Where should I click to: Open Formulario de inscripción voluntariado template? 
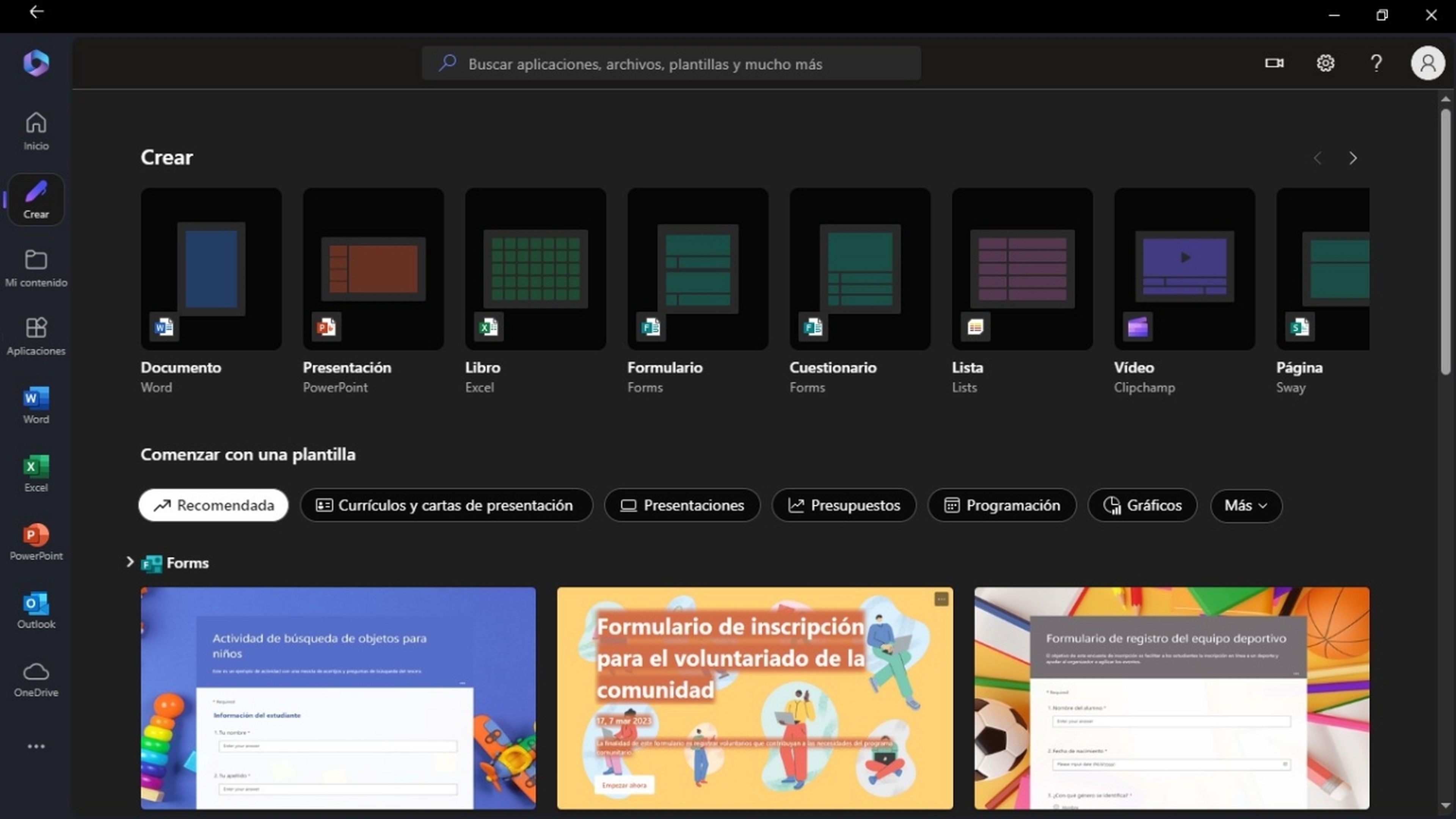click(755, 698)
